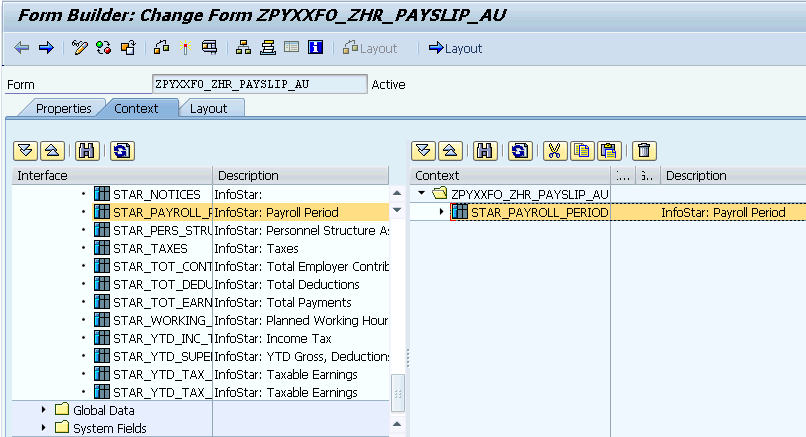This screenshot has height=437, width=806.
Task: Expand the System Fields folder
Action: [x=43, y=428]
